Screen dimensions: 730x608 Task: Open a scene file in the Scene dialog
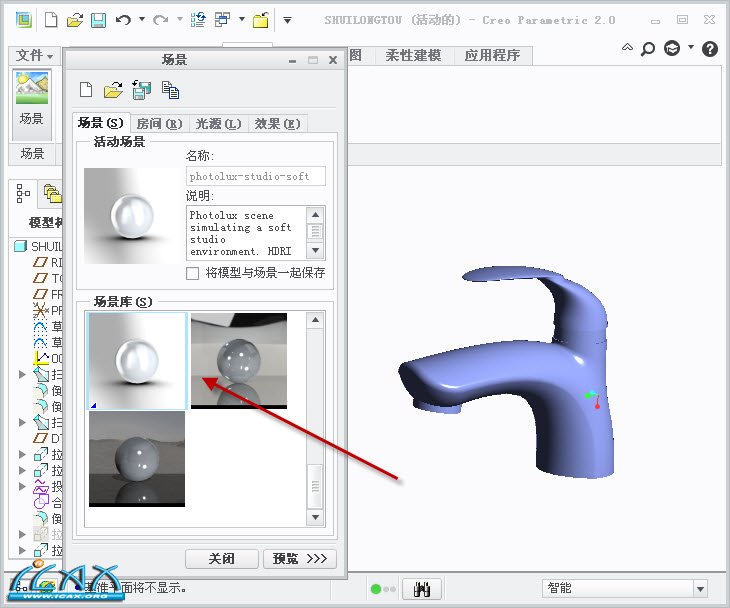coord(113,89)
